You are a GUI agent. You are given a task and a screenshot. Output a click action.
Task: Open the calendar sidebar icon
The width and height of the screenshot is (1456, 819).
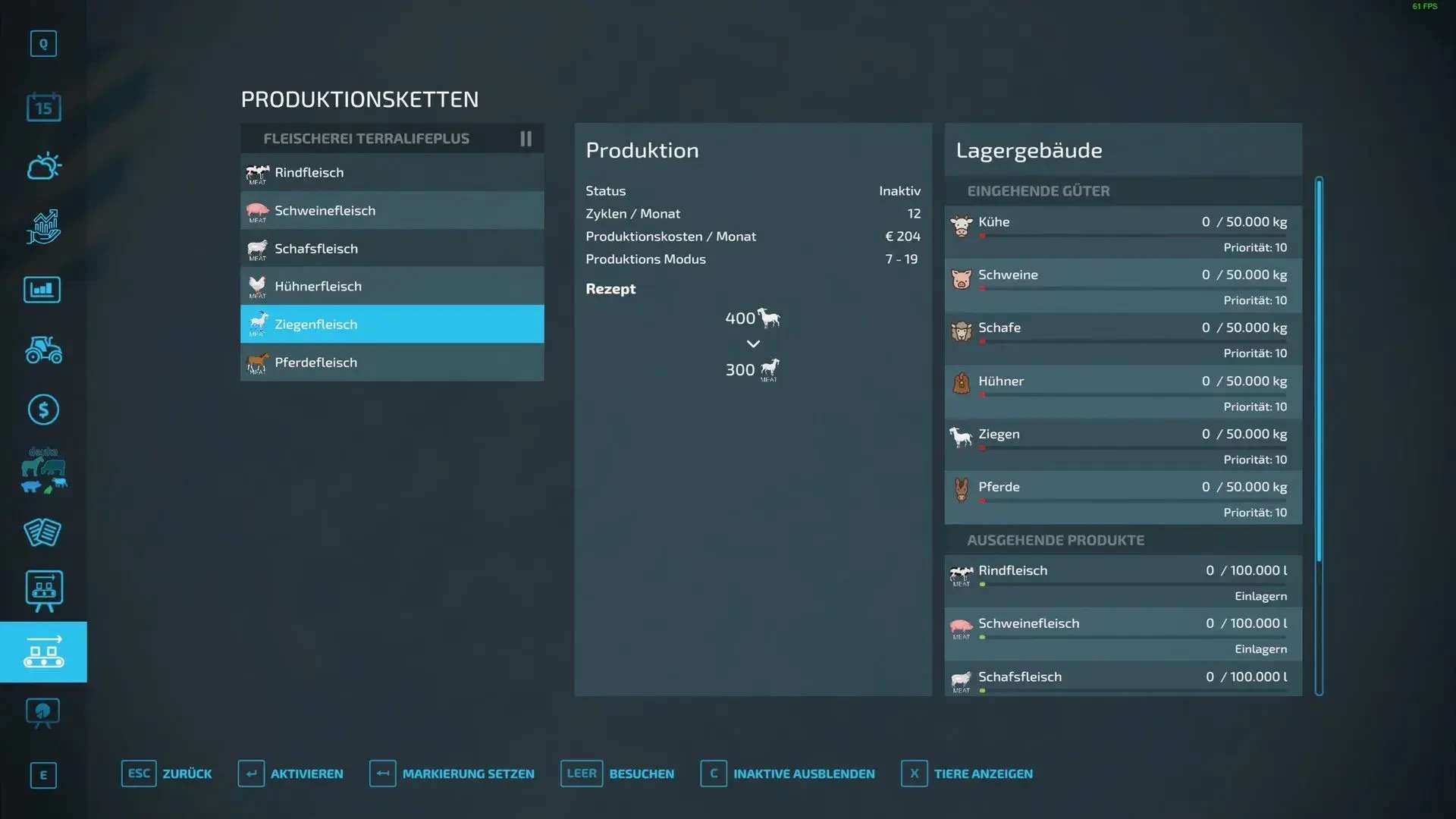pos(43,107)
